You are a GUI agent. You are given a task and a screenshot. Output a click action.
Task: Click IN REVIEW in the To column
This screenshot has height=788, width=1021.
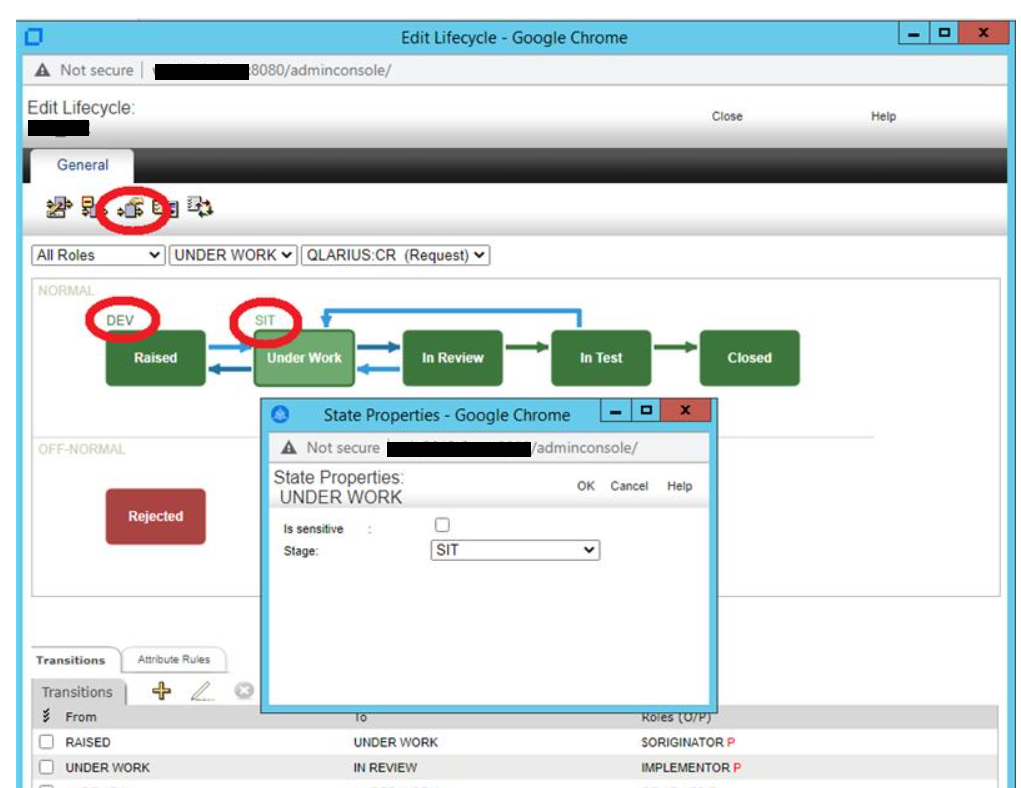coord(385,767)
